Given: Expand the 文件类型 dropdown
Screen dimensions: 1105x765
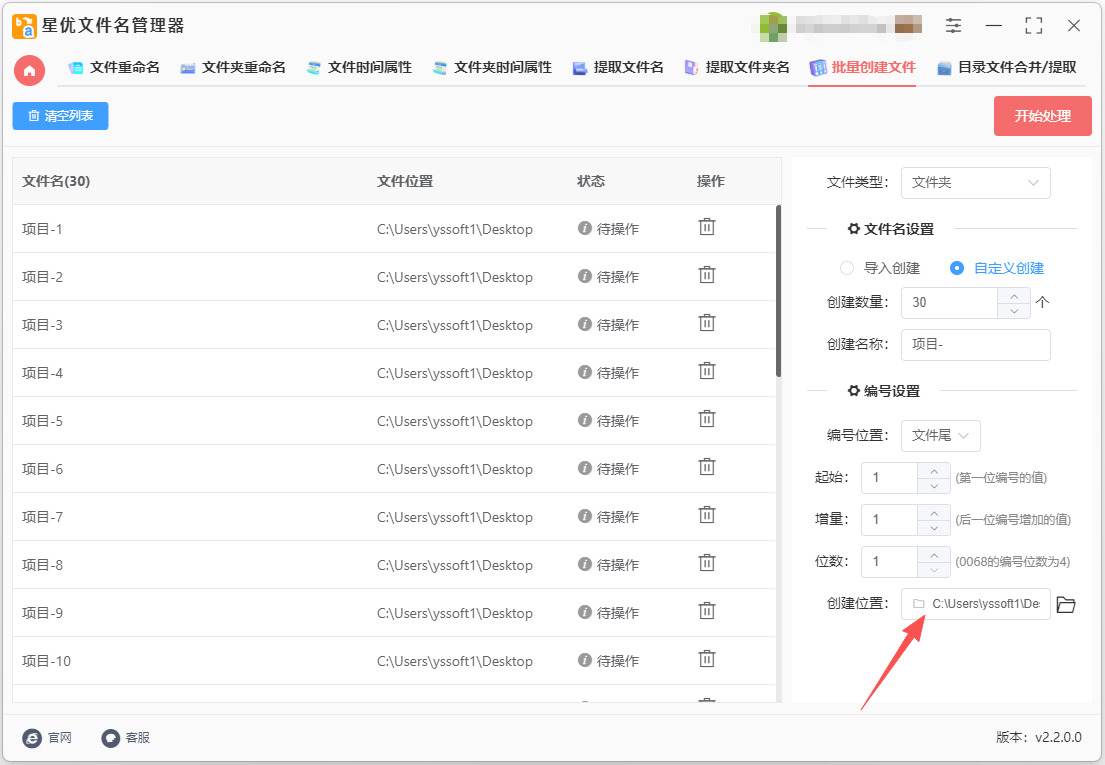Looking at the screenshot, I should click(x=975, y=183).
